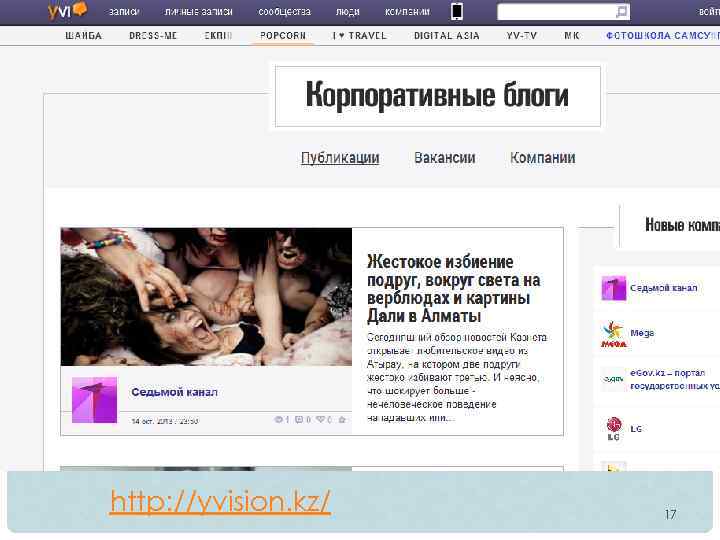
Task: Open сообщества in top menu
Action: [284, 12]
